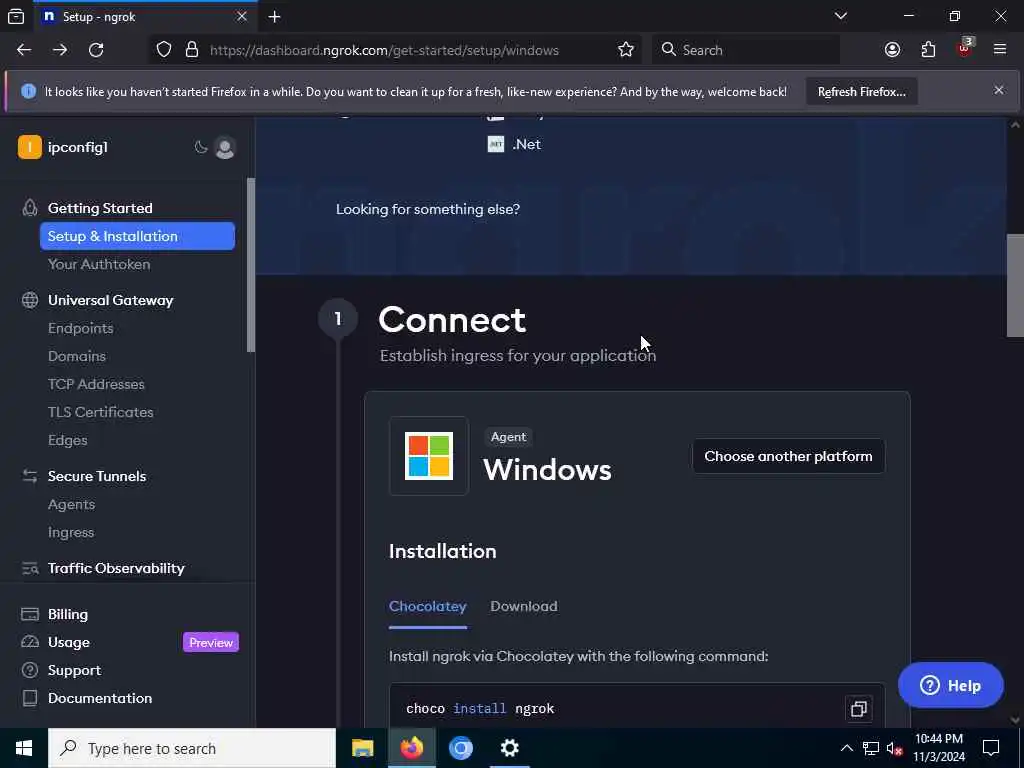Click the site security padlock icon
The height and width of the screenshot is (768, 1024).
pyautogui.click(x=192, y=50)
